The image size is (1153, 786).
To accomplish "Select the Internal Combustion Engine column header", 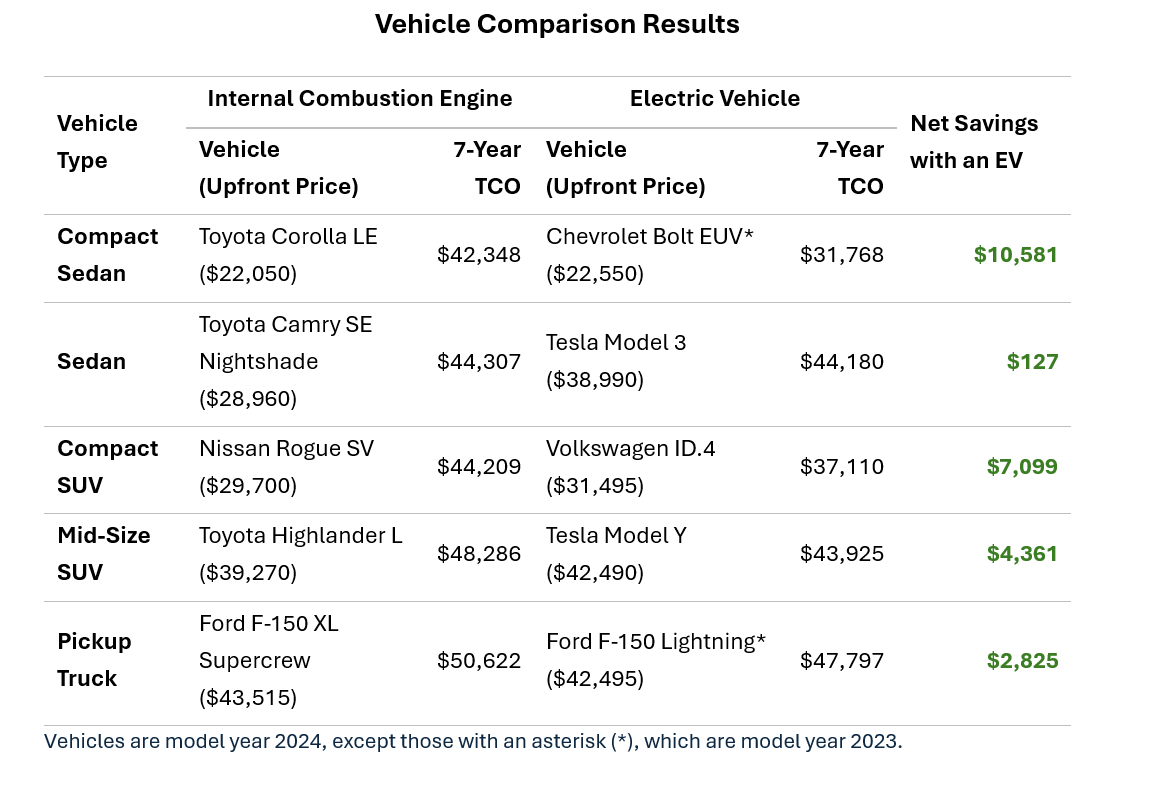I will pyautogui.click(x=359, y=99).
